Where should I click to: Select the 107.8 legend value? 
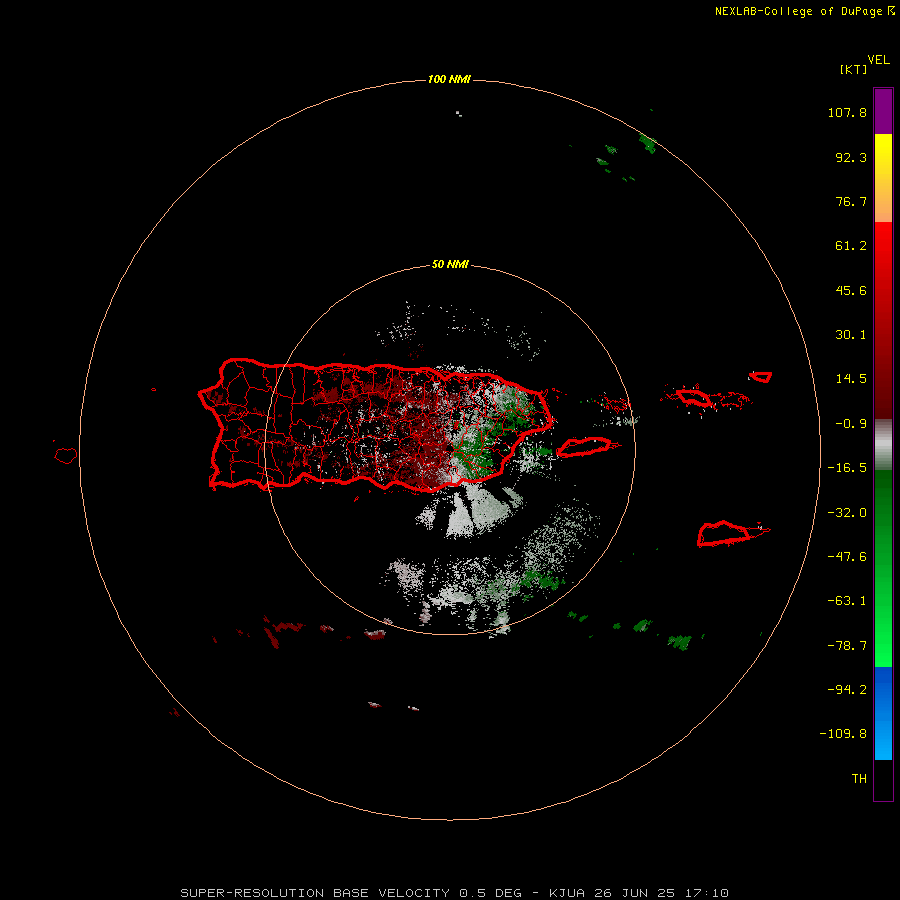[x=847, y=112]
